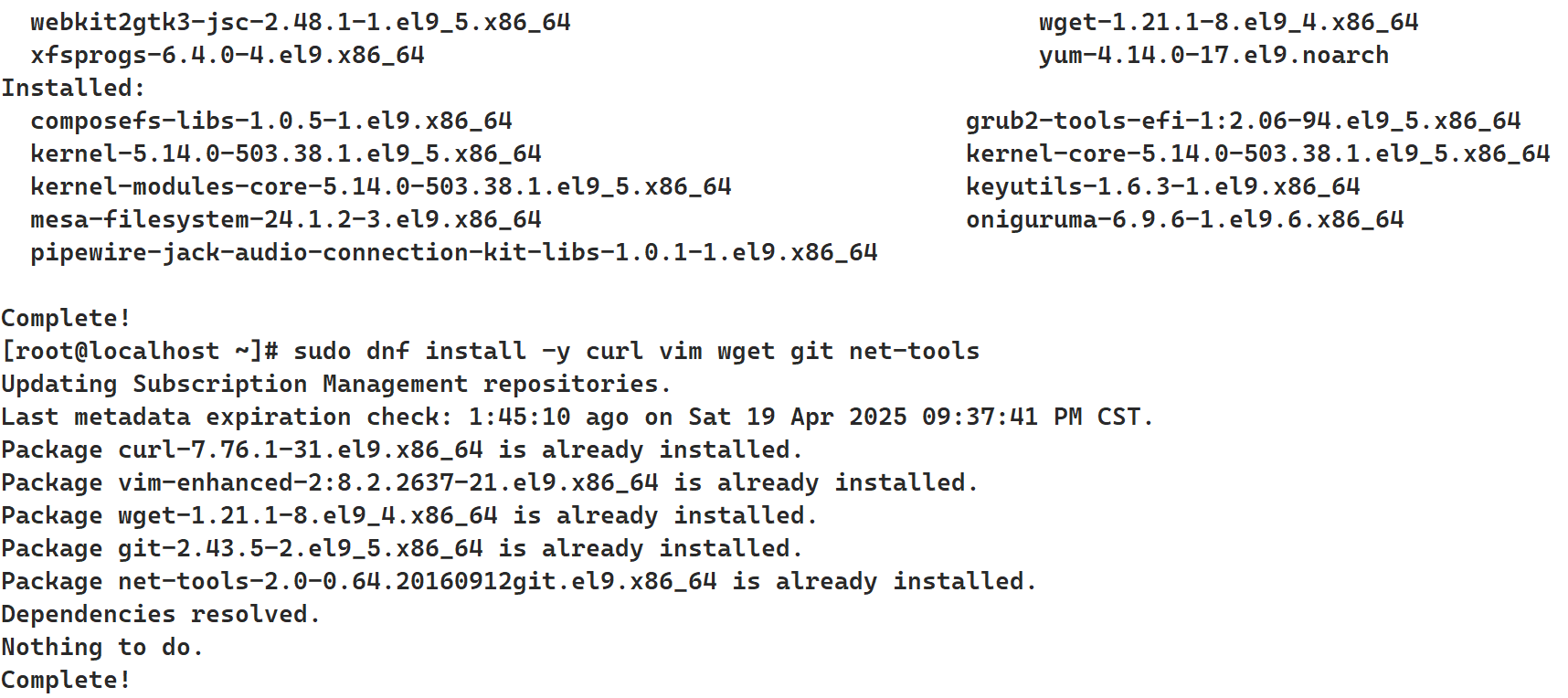Click the sudo dnf install command line
The image size is (1568, 698).
coord(636,351)
